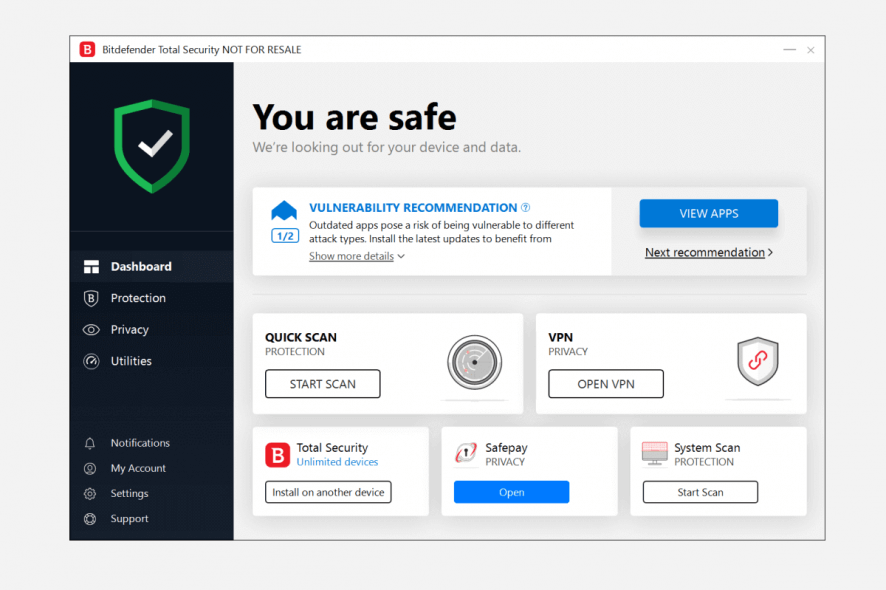
Task: Click the Safepay icon
Action: [466, 453]
